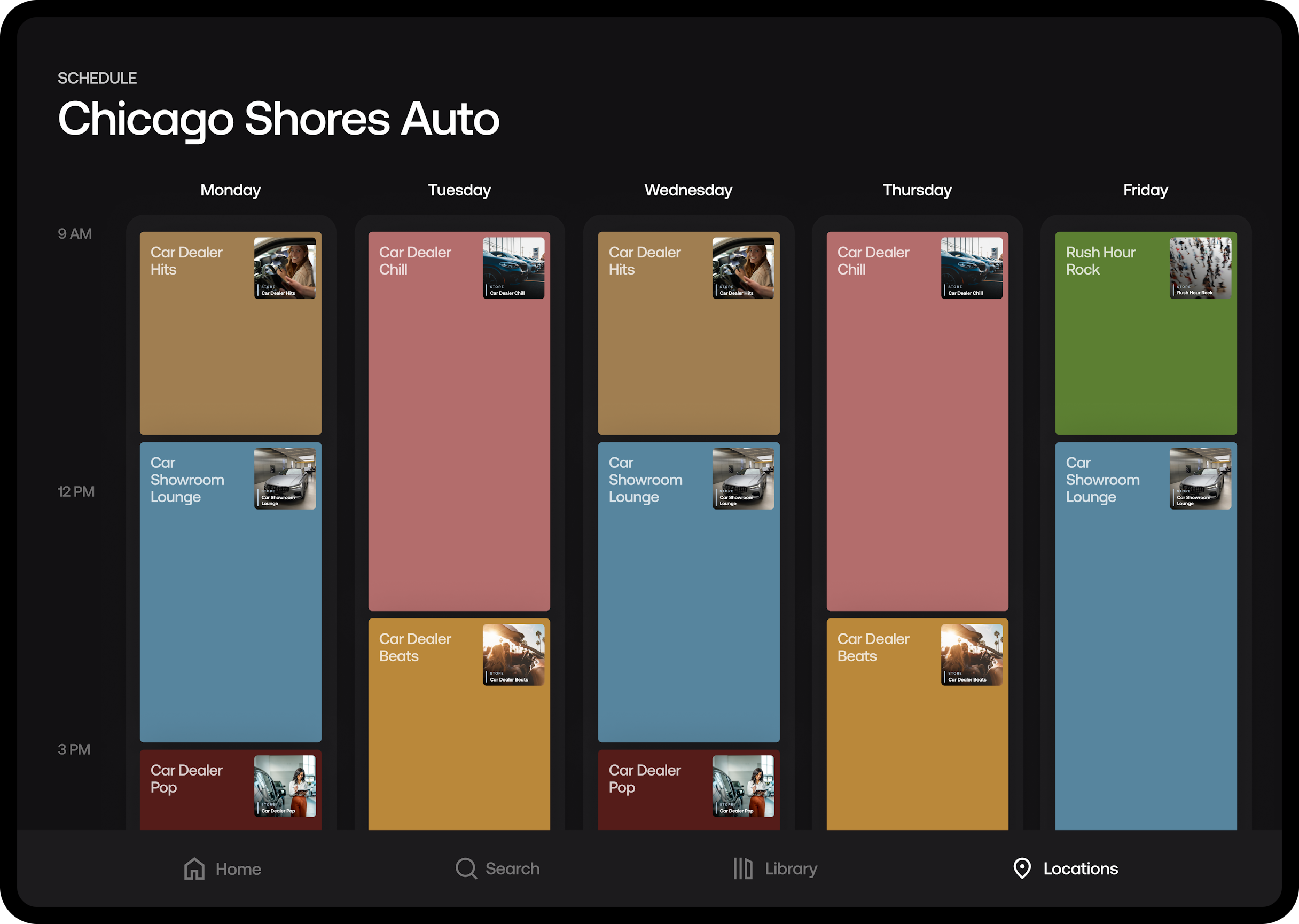The width and height of the screenshot is (1299, 924).
Task: Open Monday's Car Dealer Pop cover thumbnail
Action: (x=285, y=786)
